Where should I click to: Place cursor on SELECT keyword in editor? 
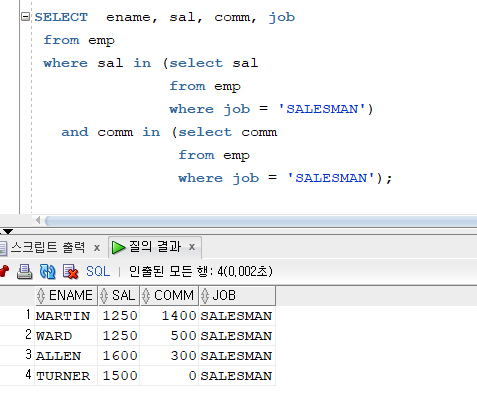pos(61,17)
